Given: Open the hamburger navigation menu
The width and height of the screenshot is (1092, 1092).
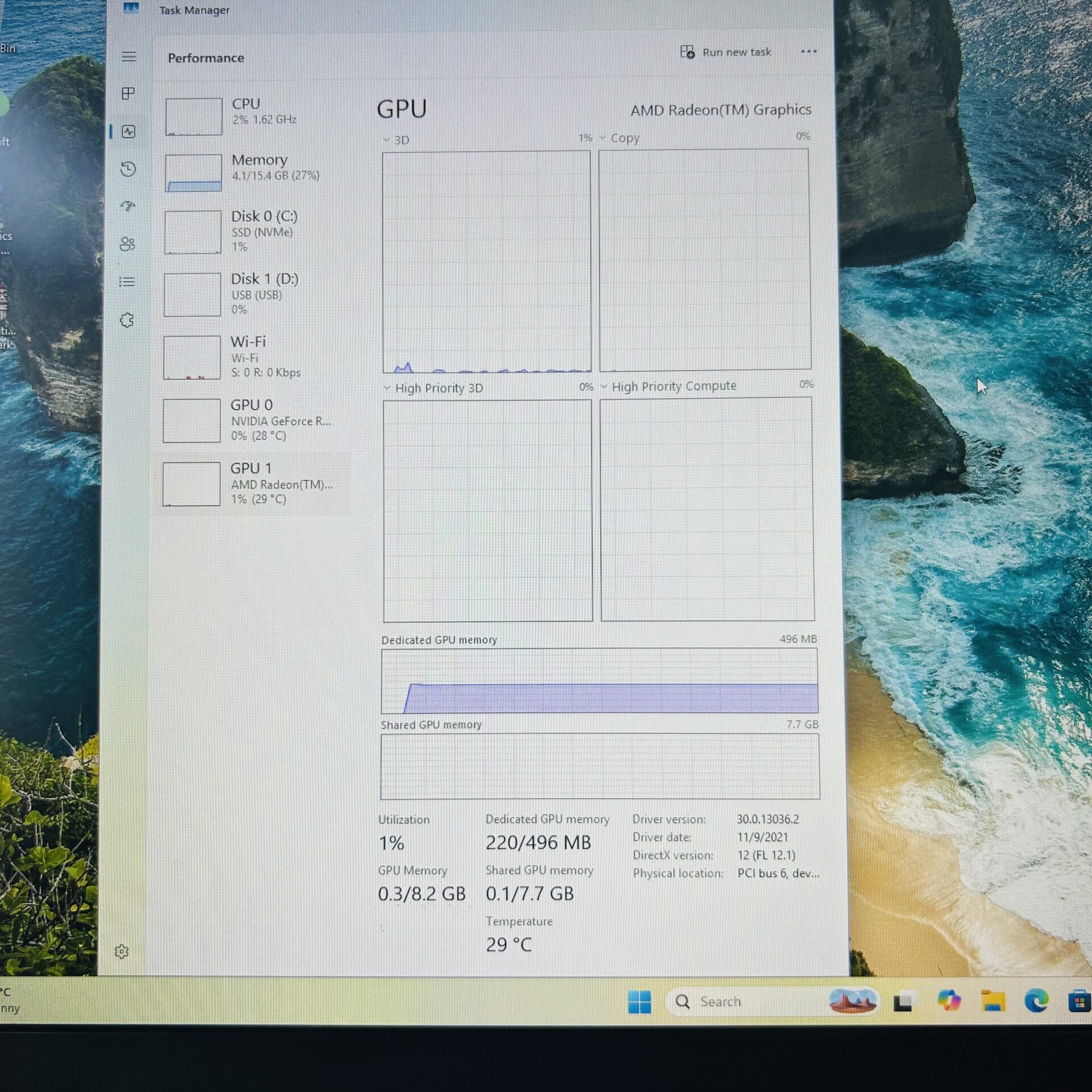Looking at the screenshot, I should tap(129, 56).
